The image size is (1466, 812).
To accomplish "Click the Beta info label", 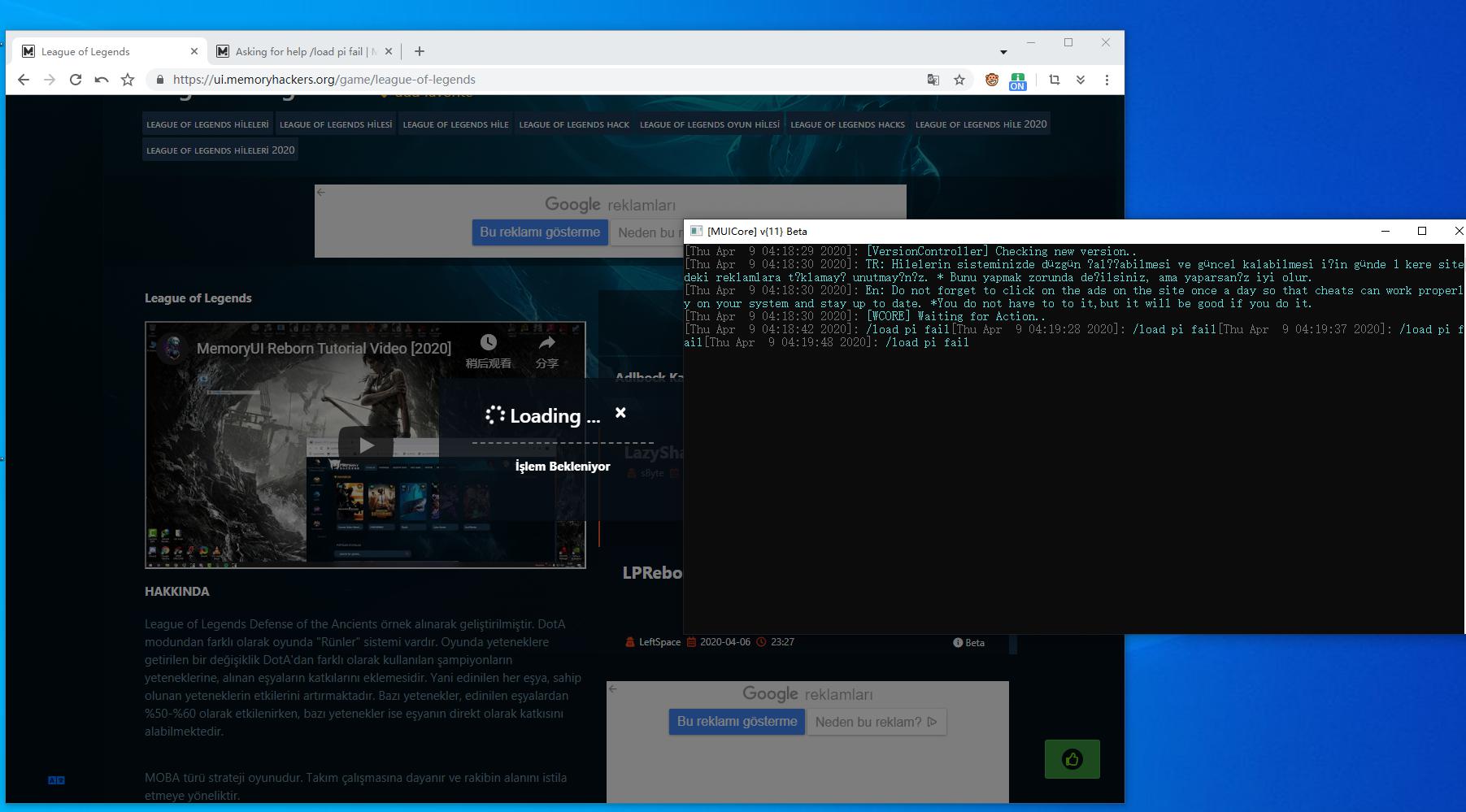I will [x=969, y=643].
